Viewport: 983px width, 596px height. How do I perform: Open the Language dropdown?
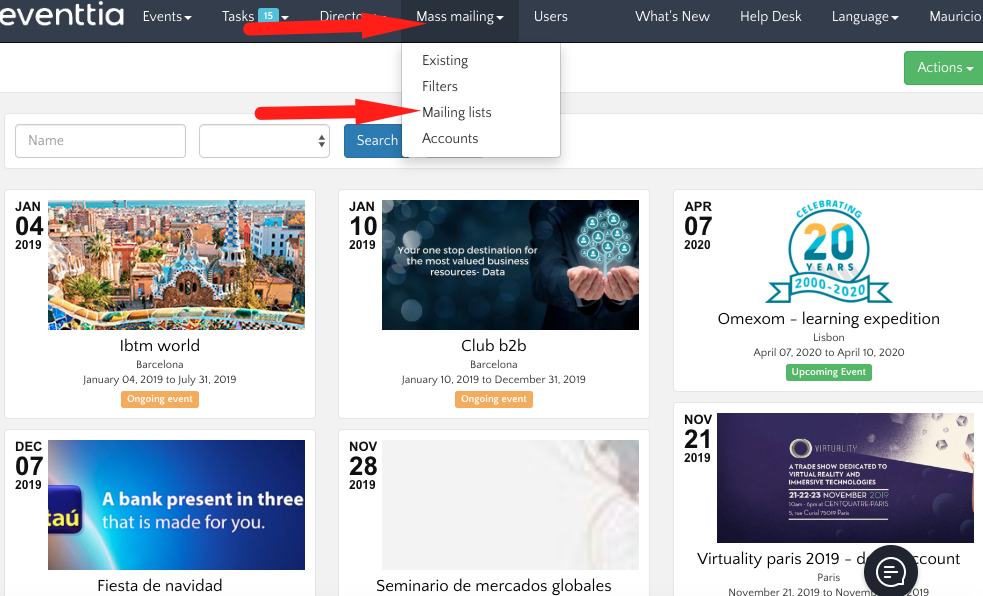click(865, 17)
